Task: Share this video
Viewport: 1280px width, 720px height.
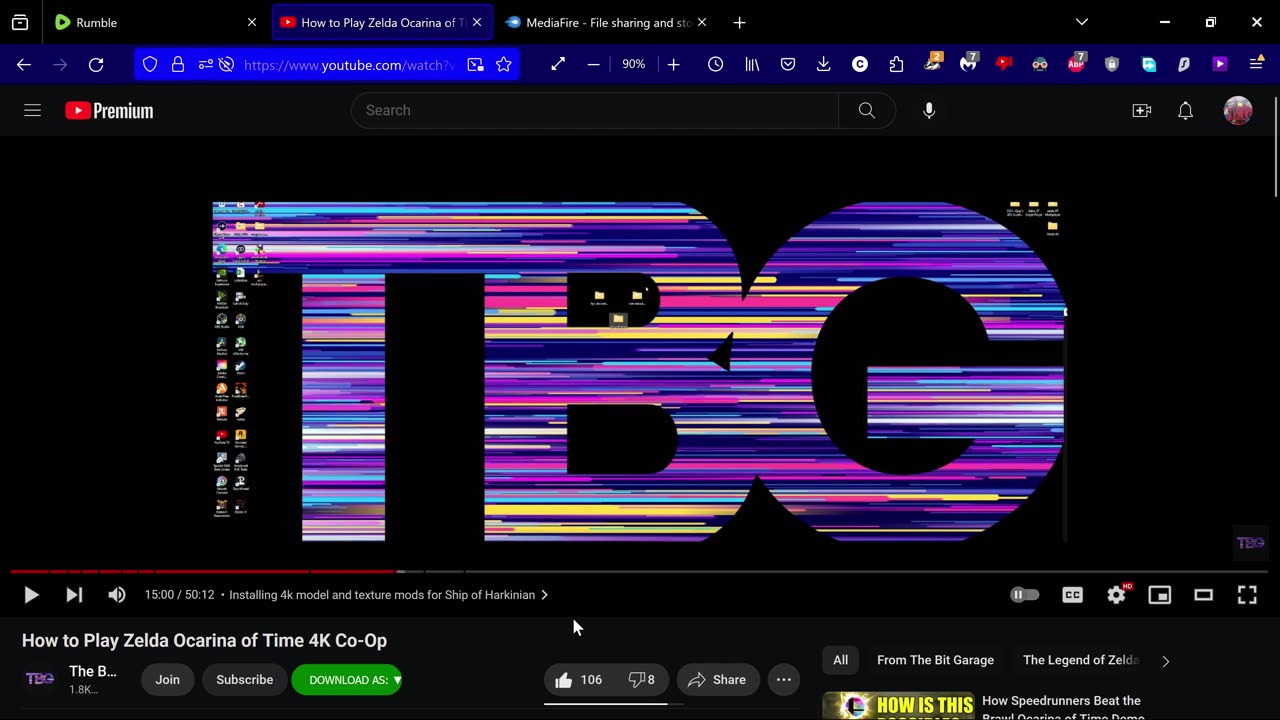Action: pyautogui.click(x=718, y=680)
